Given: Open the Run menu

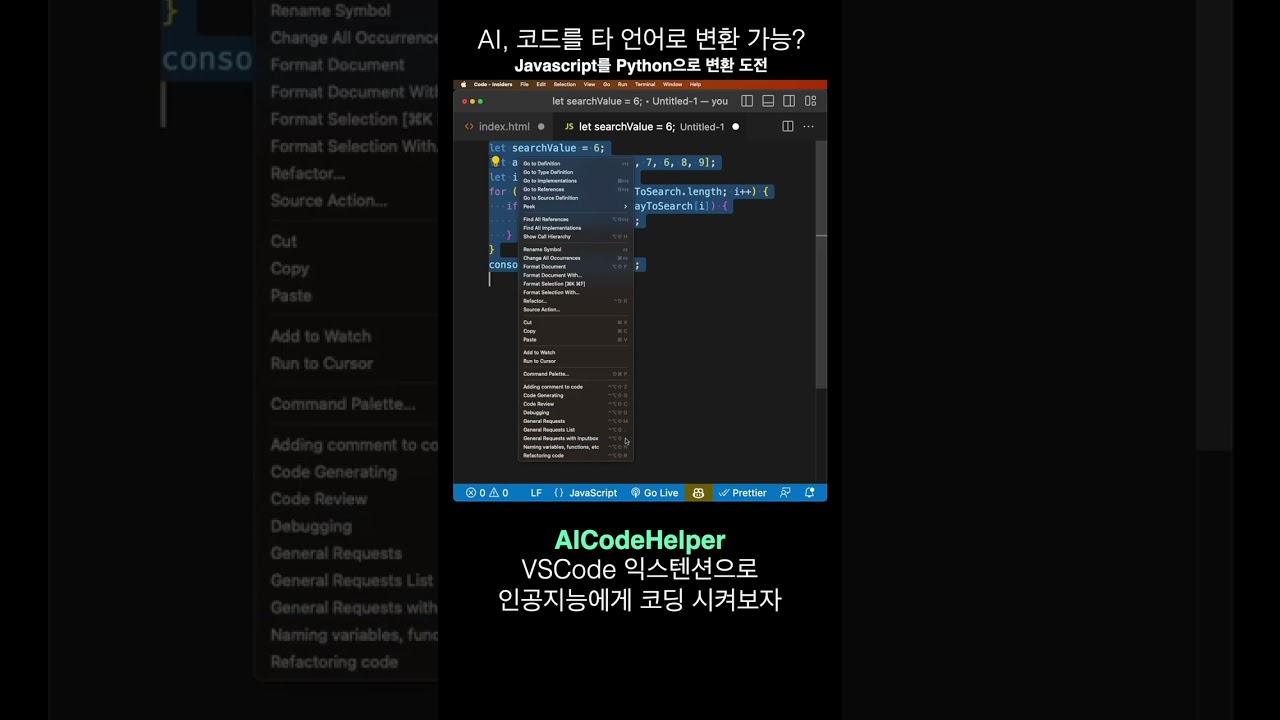Looking at the screenshot, I should (622, 84).
